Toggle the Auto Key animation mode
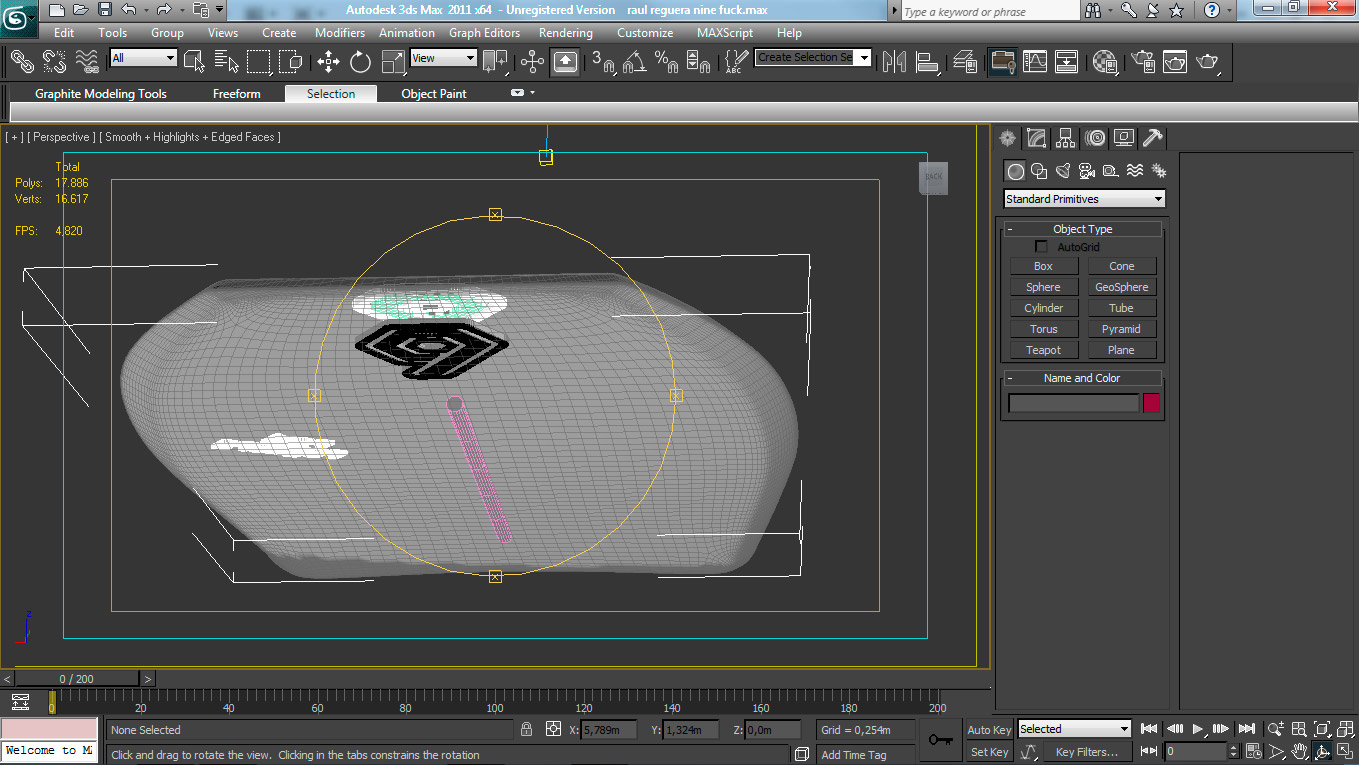The width and height of the screenshot is (1359, 765). click(989, 730)
